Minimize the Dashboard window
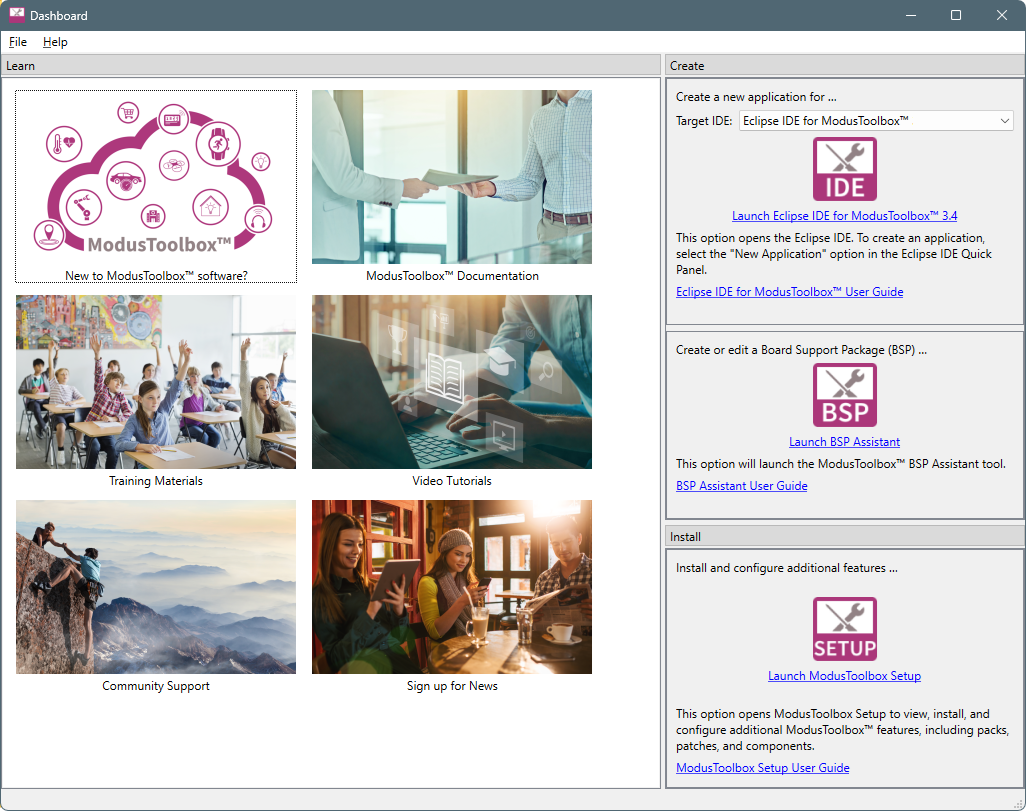This screenshot has width=1026, height=811. pyautogui.click(x=910, y=15)
